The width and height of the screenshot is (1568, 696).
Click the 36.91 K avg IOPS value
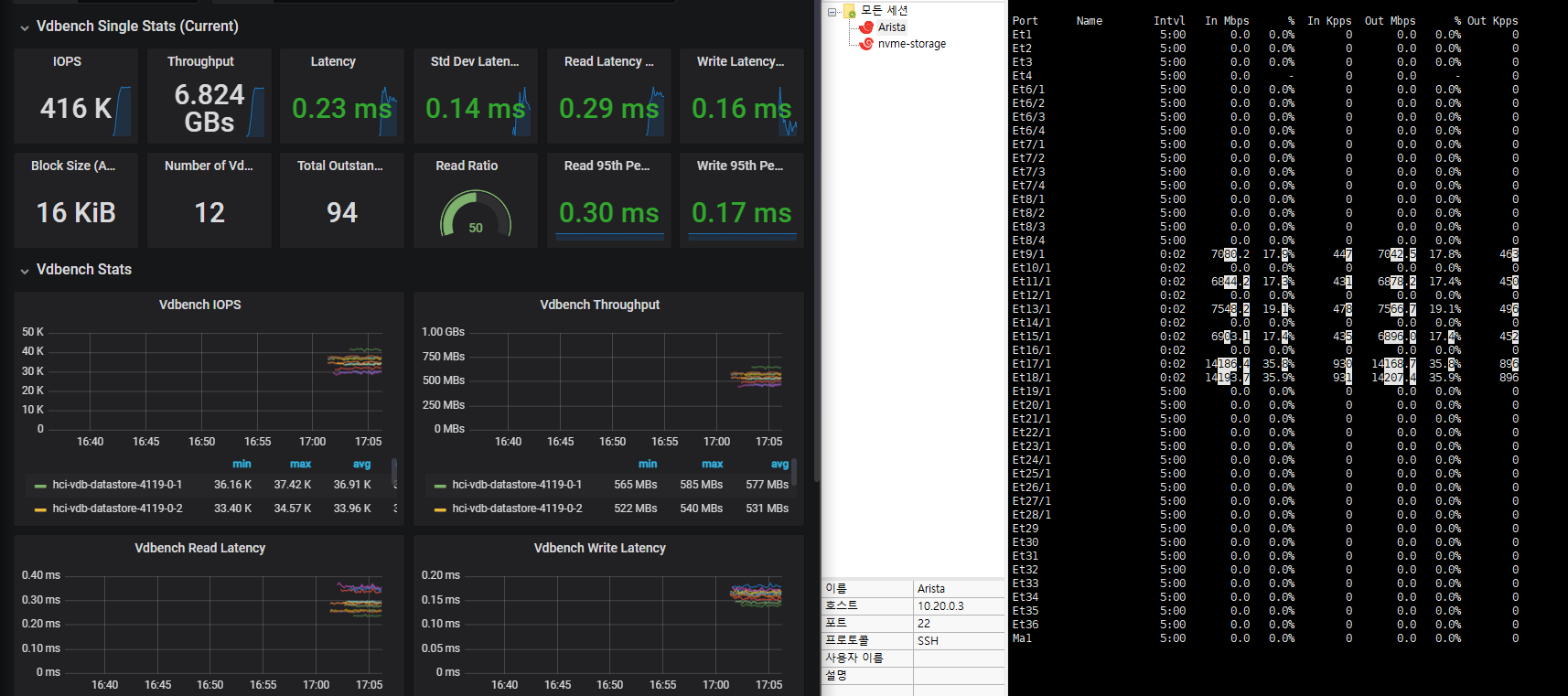point(352,485)
